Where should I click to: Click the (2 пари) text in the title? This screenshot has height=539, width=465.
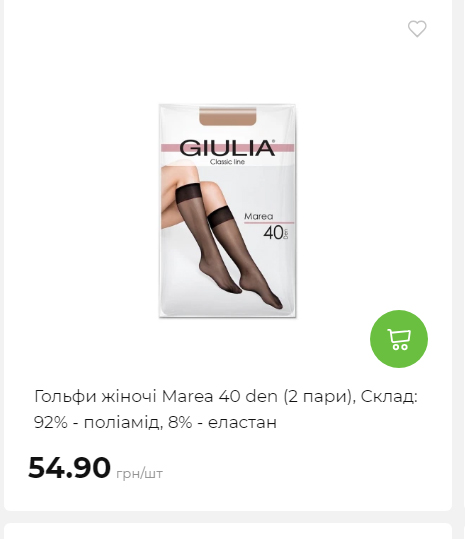tap(318, 397)
